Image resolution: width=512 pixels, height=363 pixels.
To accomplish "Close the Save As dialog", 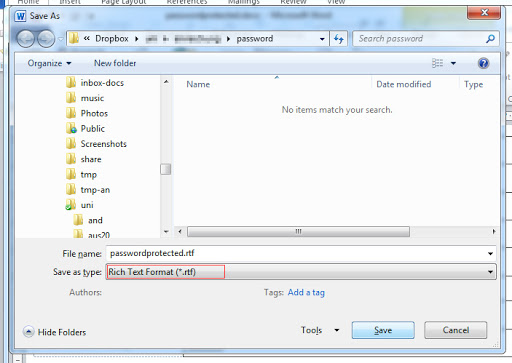I will click(484, 13).
